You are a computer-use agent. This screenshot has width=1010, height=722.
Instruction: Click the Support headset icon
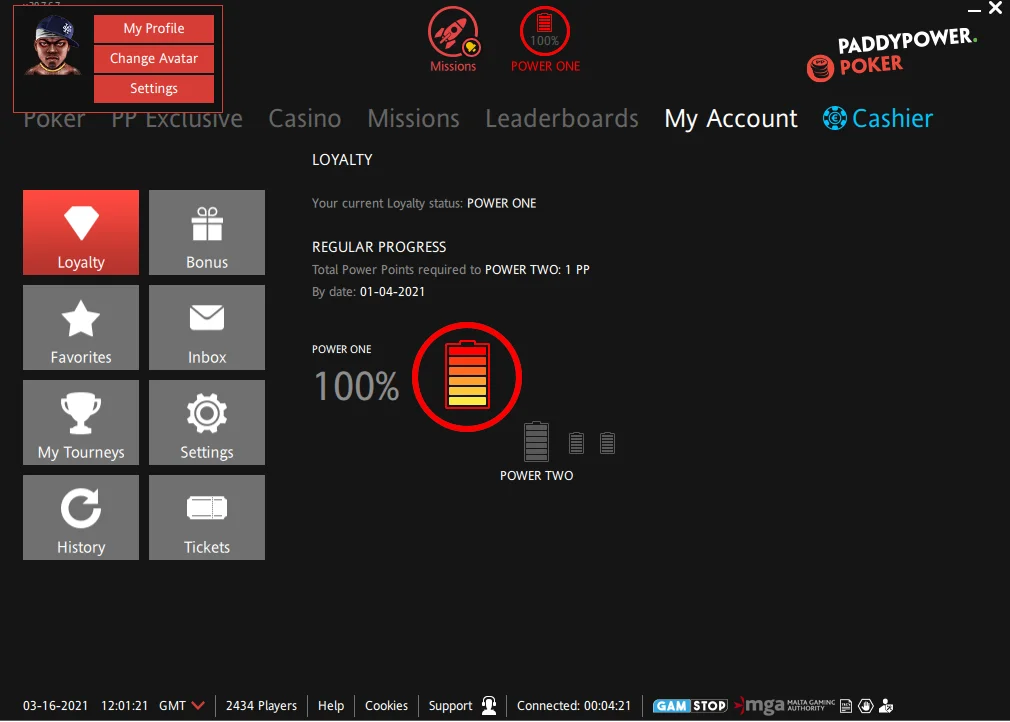pos(489,706)
